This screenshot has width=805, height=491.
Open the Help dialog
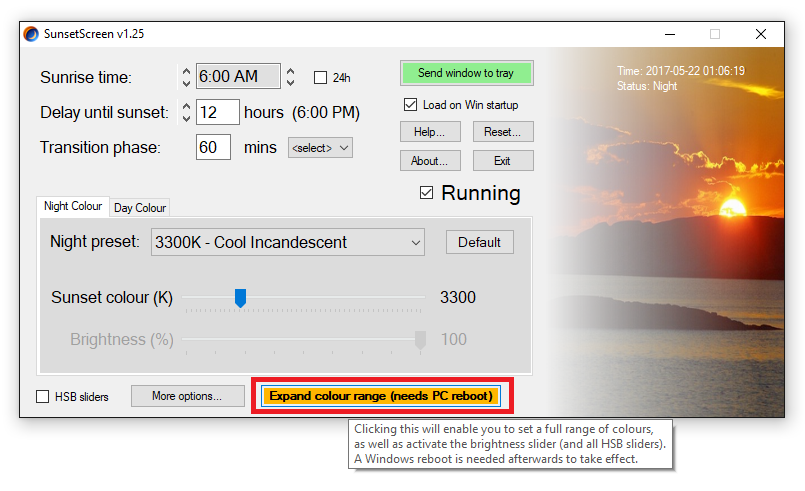point(430,132)
